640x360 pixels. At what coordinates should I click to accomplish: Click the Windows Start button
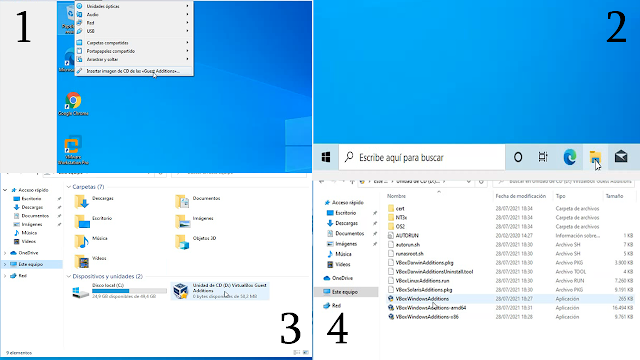click(326, 157)
